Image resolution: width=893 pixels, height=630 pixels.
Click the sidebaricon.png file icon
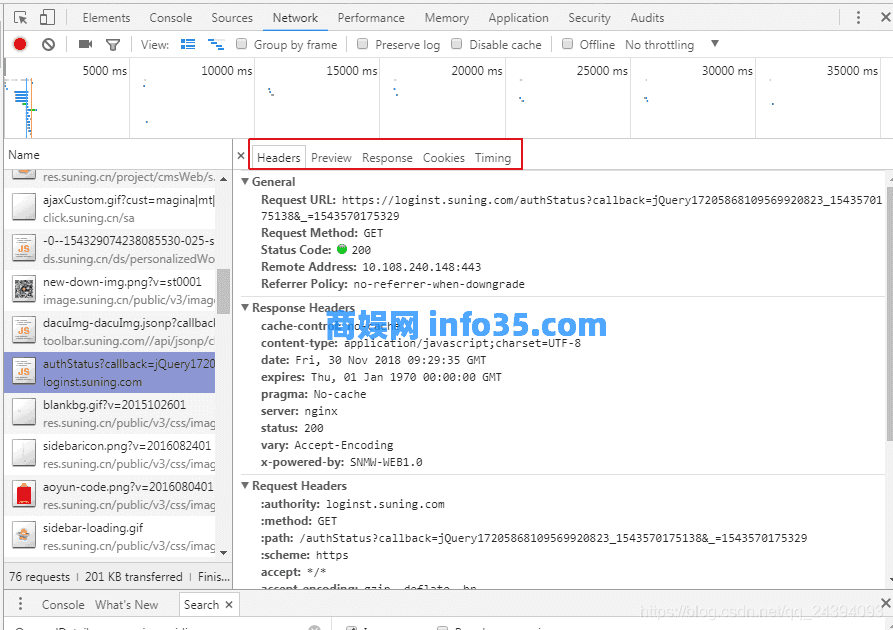[x=24, y=454]
